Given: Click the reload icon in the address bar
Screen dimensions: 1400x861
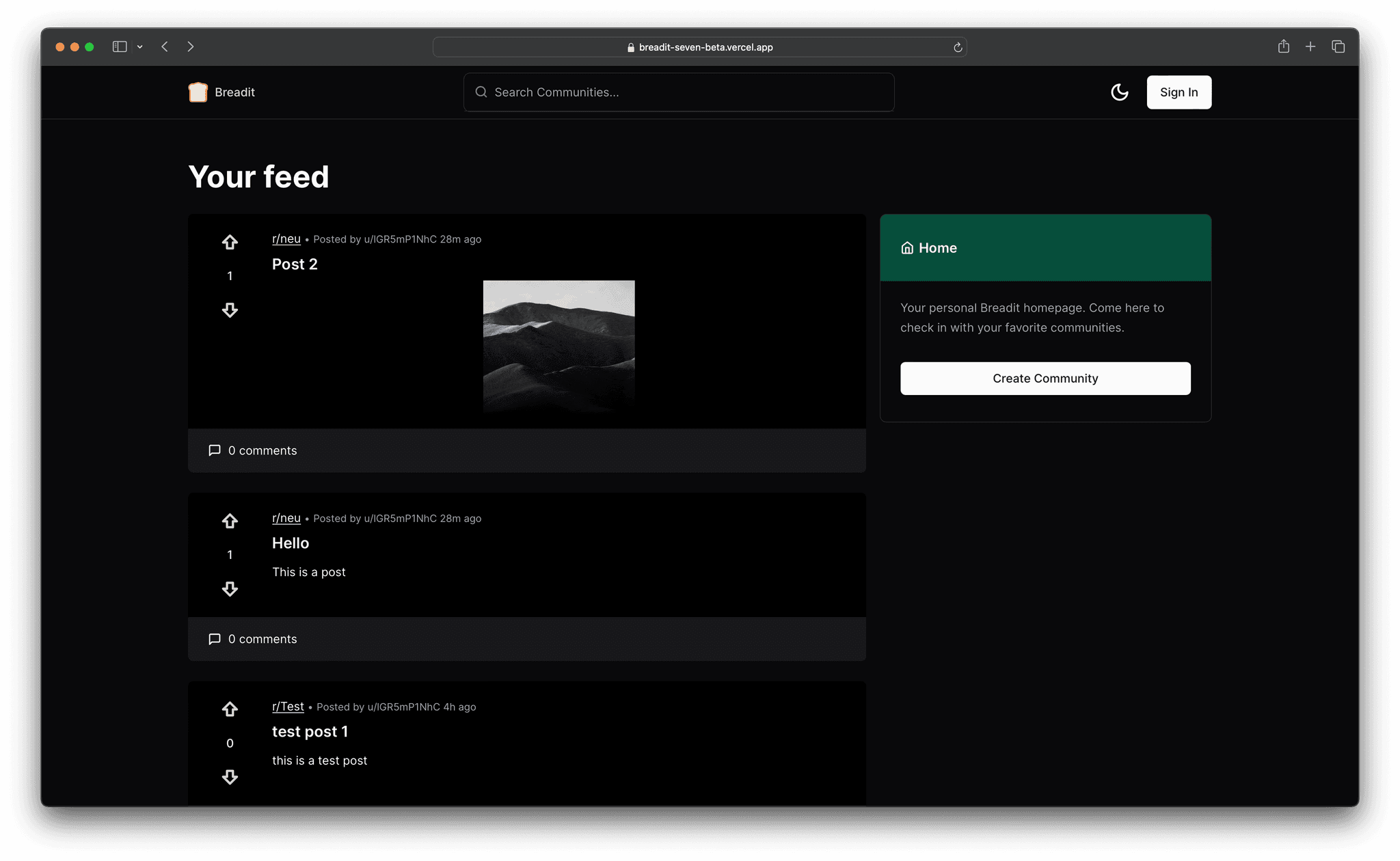Looking at the screenshot, I should click(x=958, y=47).
